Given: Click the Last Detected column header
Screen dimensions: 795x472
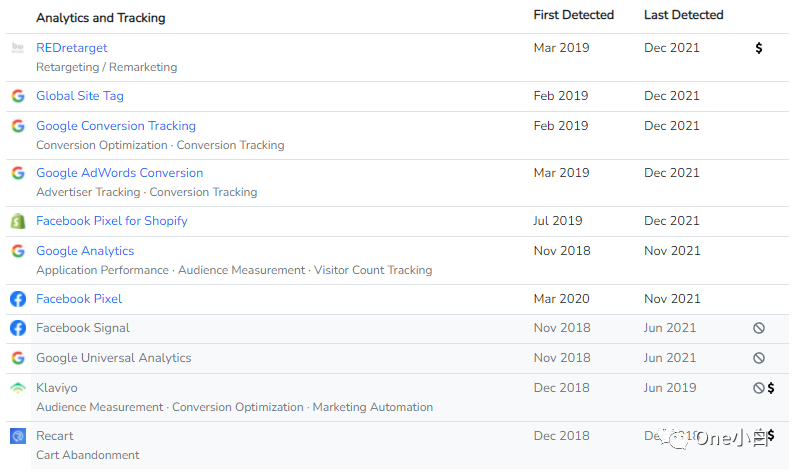Looking at the screenshot, I should tap(683, 15).
